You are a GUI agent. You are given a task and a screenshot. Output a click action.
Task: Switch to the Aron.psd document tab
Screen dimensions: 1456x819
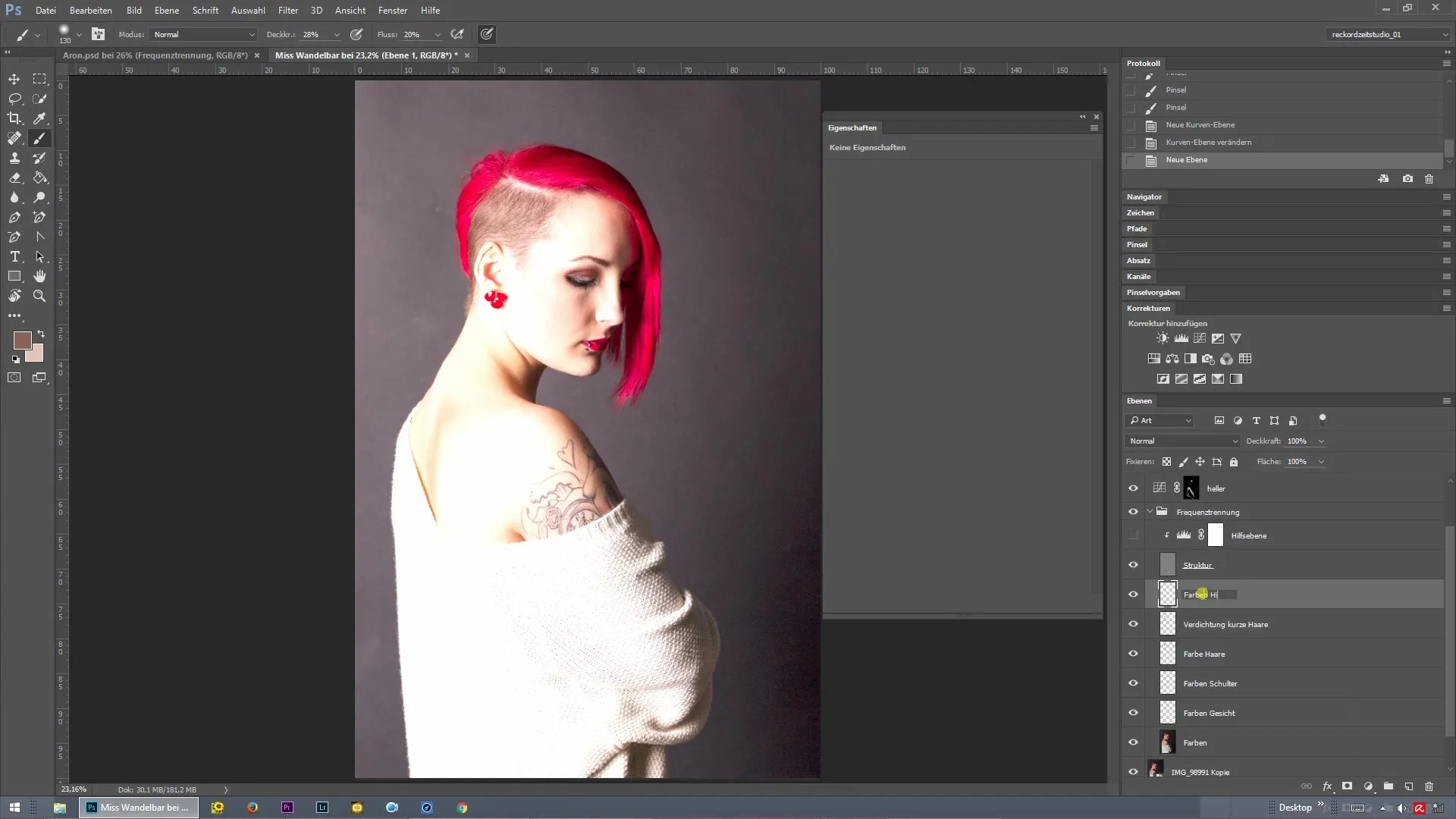point(155,55)
